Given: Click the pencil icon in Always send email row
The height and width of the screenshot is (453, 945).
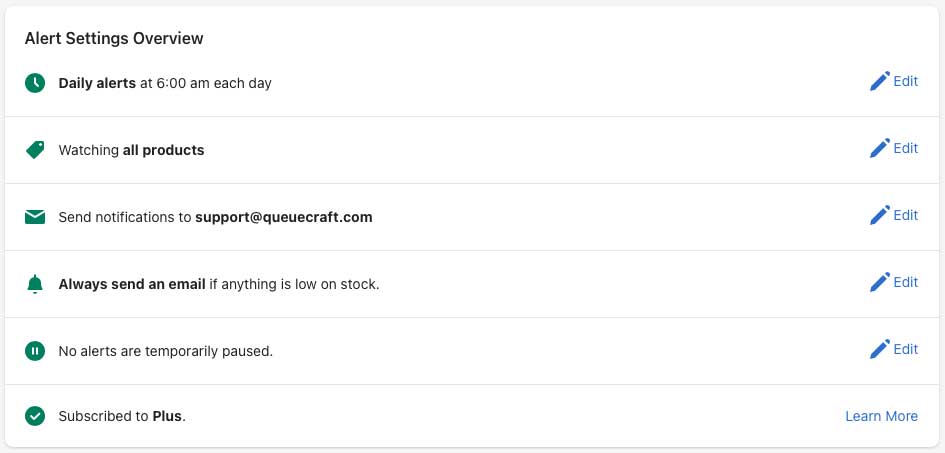Looking at the screenshot, I should [x=880, y=282].
